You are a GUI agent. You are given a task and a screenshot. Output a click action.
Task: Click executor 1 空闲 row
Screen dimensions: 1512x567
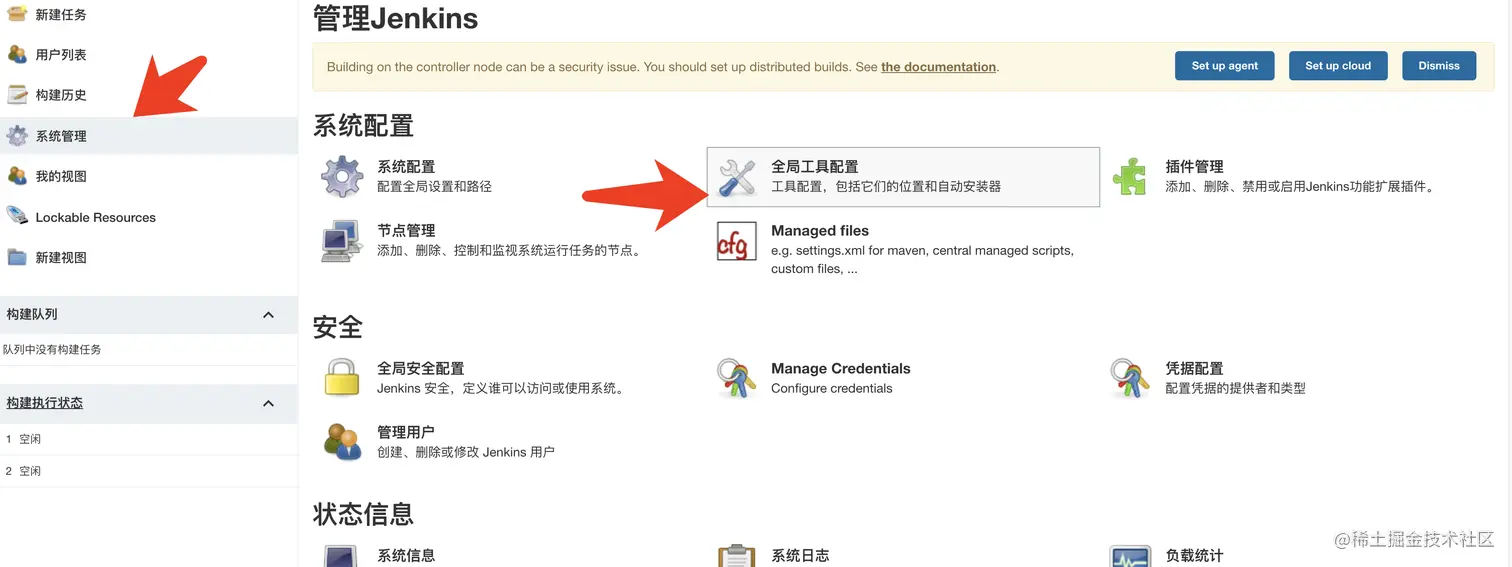point(149,439)
